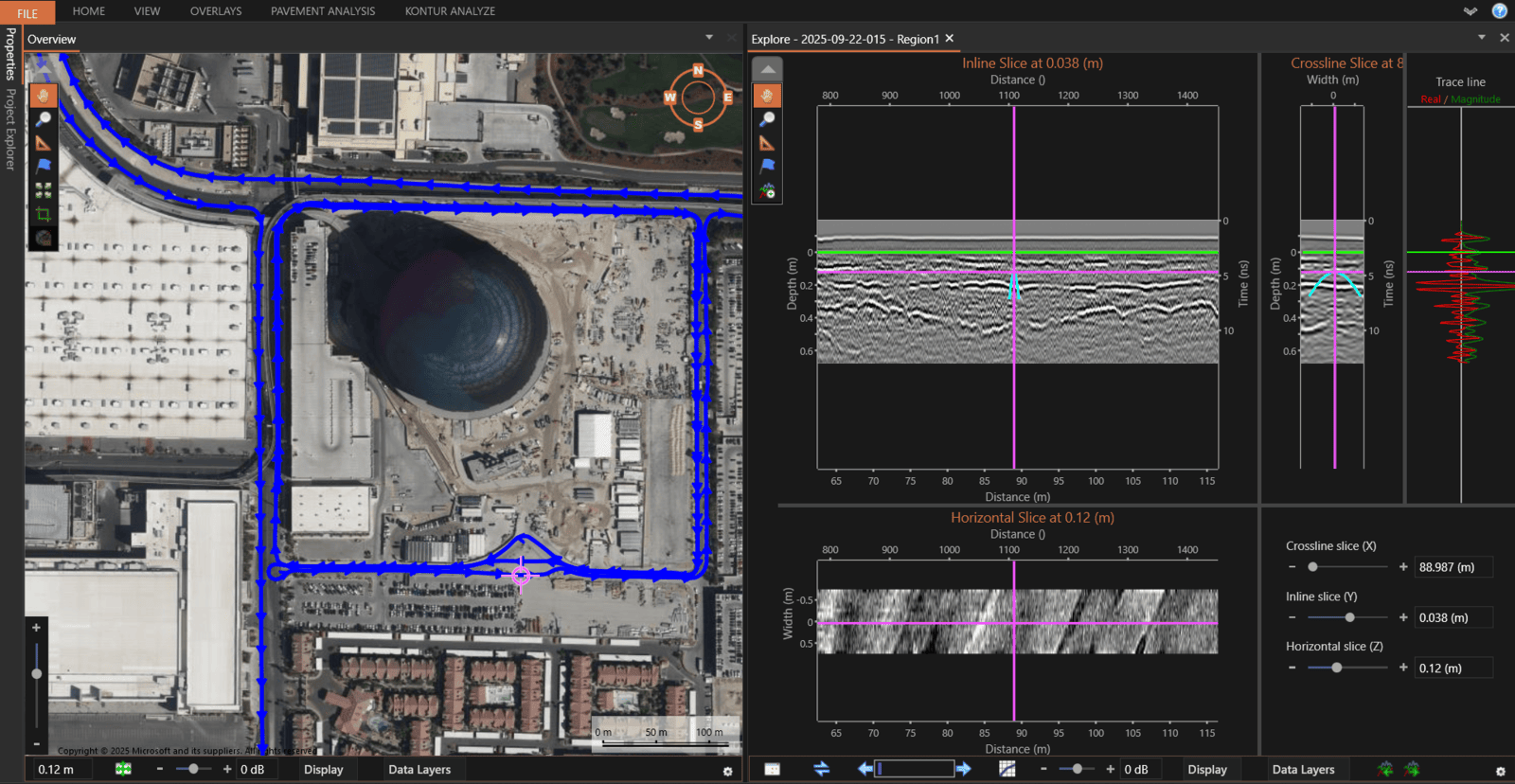Viewport: 1515px width, 784px height.
Task: Click the swap arrows icon in Explore bar
Action: pyautogui.click(x=821, y=769)
